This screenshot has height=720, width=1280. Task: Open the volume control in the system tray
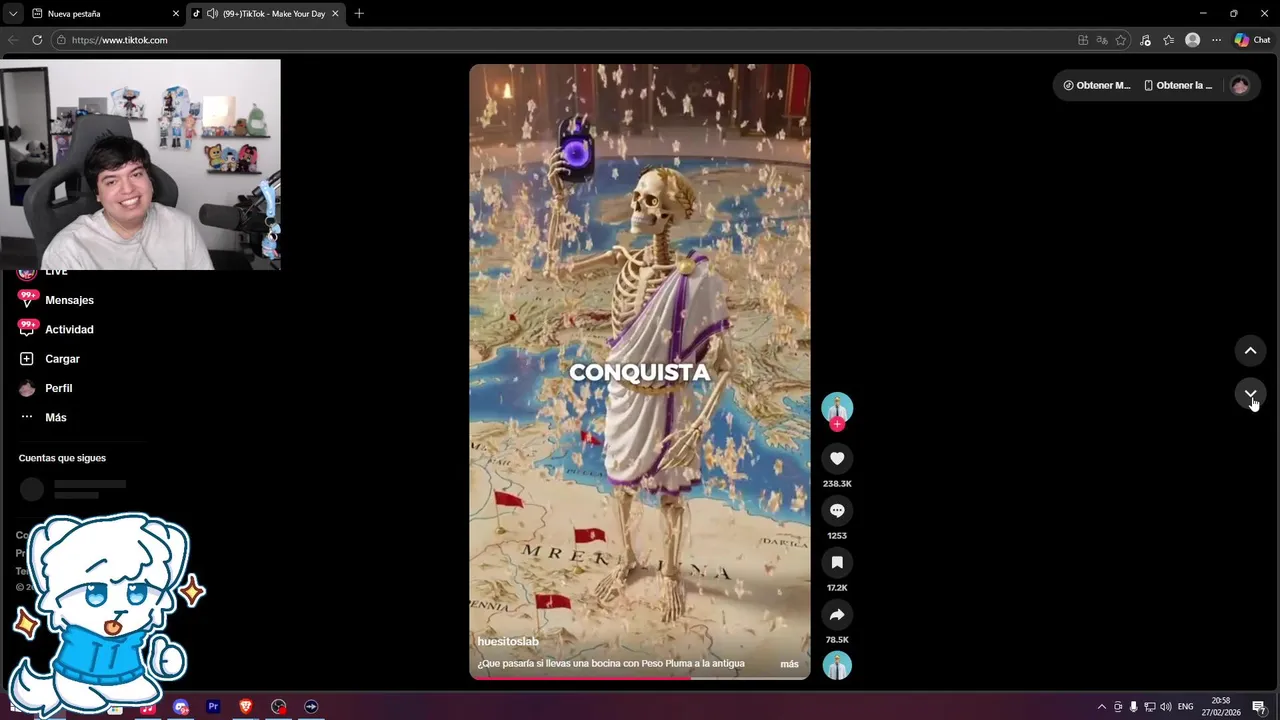coord(1166,707)
